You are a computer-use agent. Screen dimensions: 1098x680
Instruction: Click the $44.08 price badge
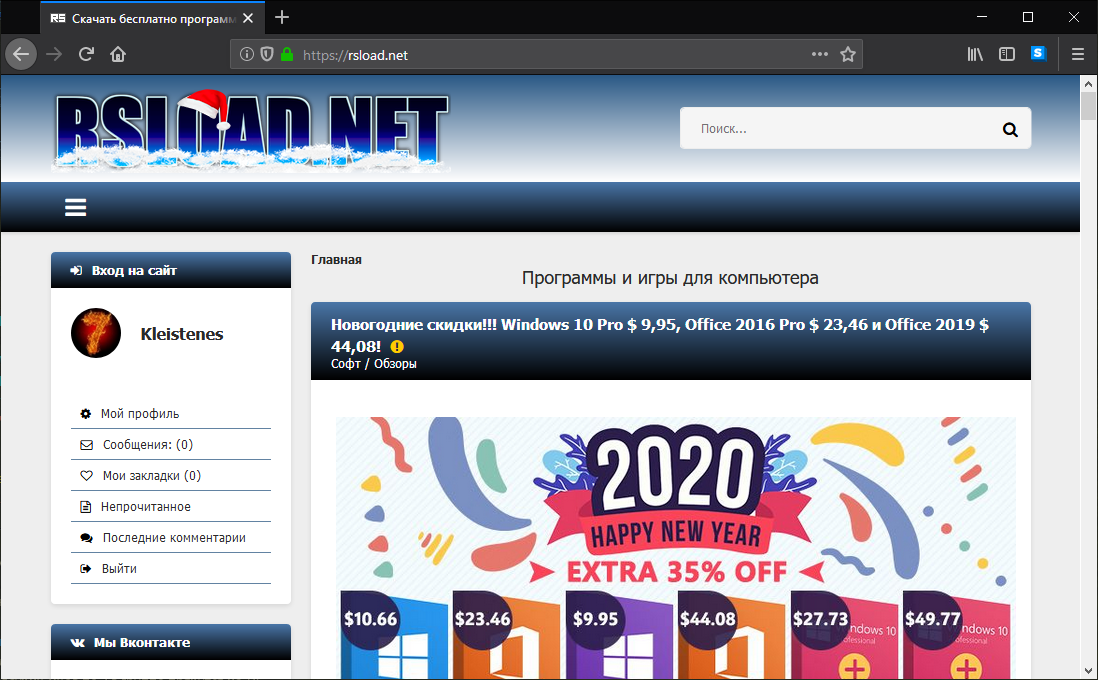(x=708, y=619)
